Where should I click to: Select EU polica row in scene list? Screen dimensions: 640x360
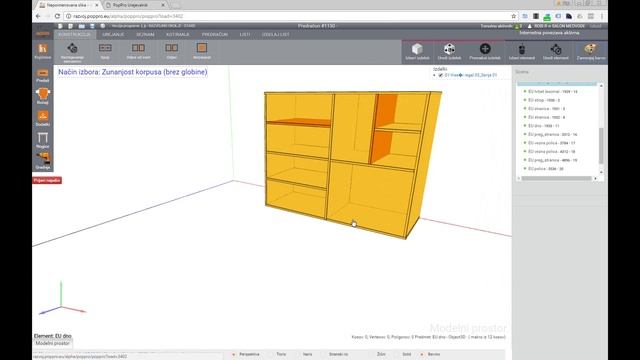pos(545,169)
